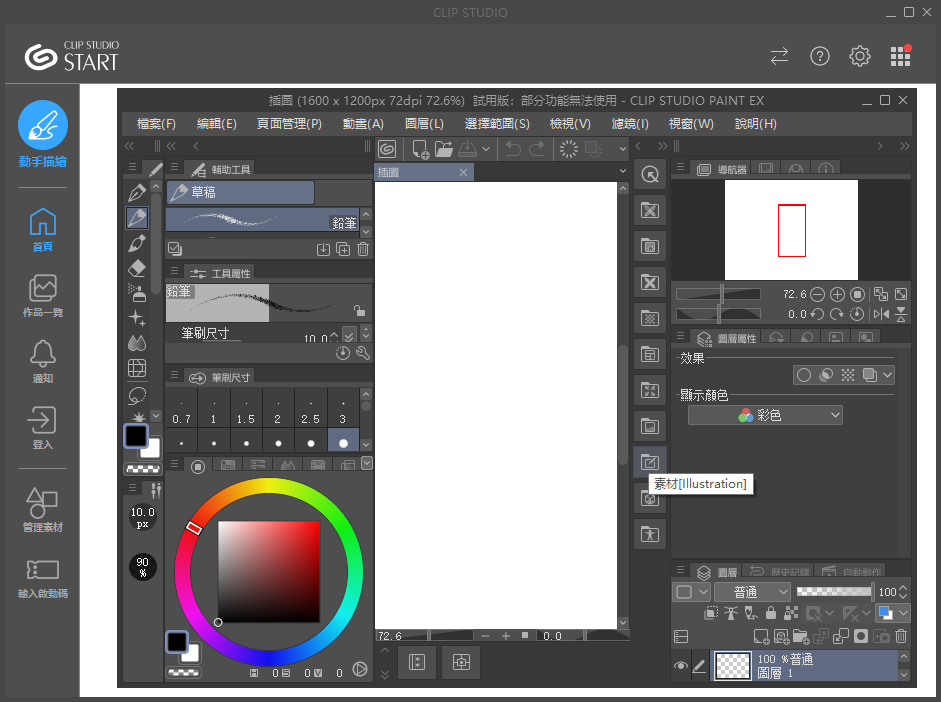This screenshot has height=702, width=941.
Task: Click the new raster layer icon
Action: point(761,636)
